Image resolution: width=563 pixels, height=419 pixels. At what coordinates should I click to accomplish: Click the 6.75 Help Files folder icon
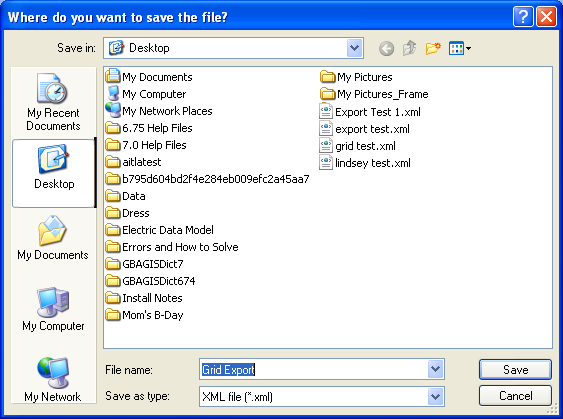coord(113,127)
